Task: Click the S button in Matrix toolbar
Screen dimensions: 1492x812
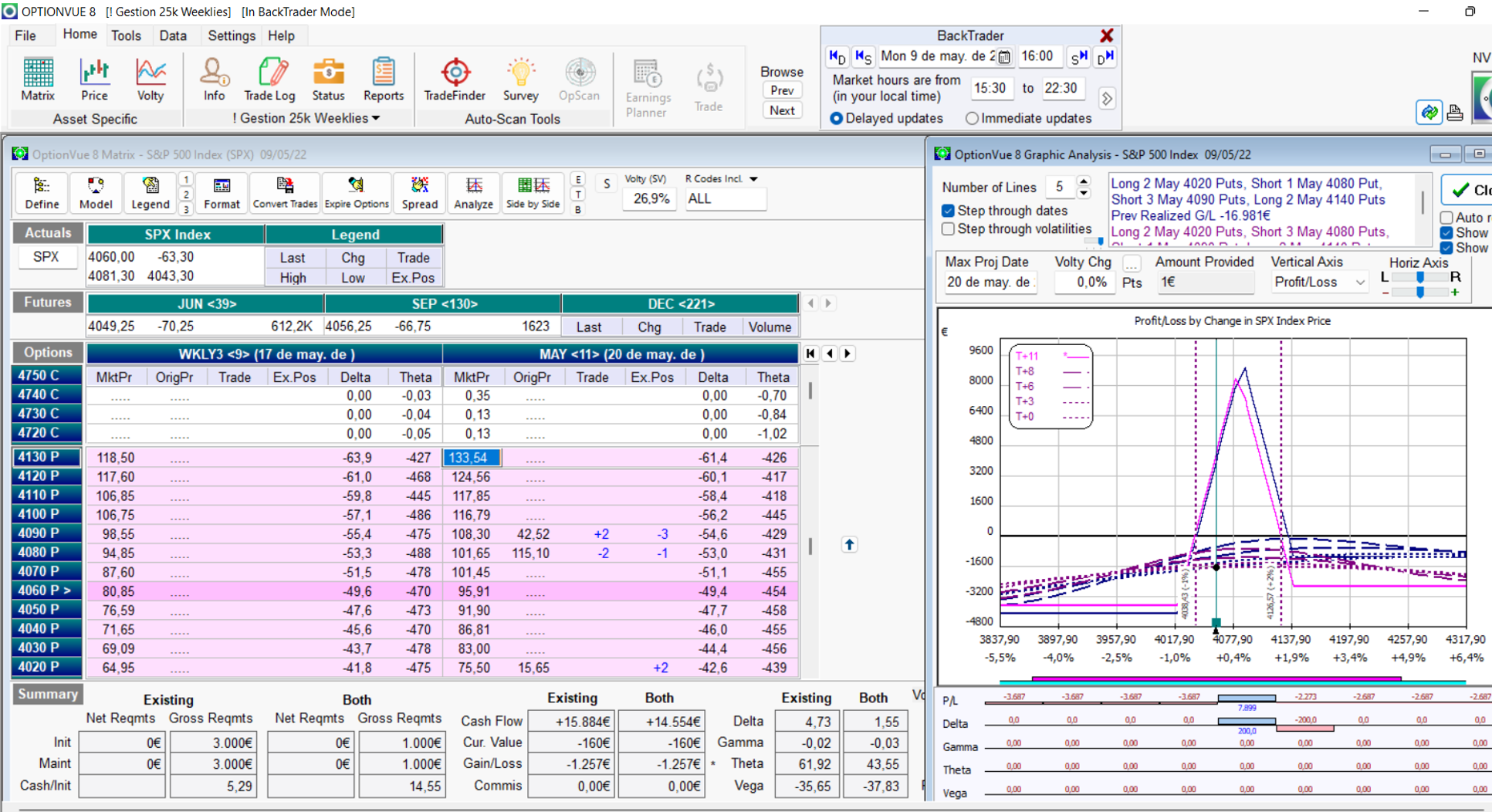Action: click(607, 184)
